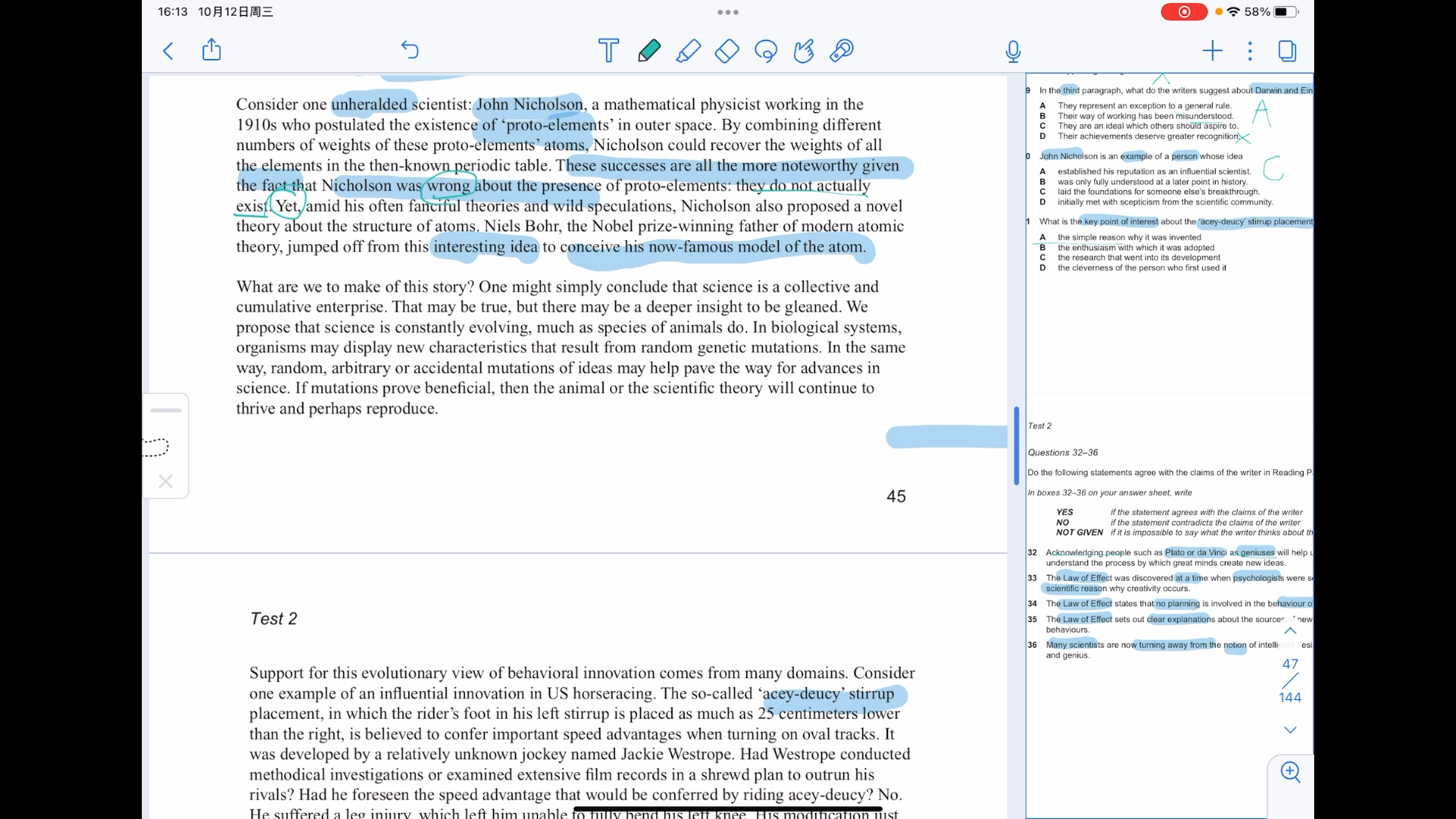Tap the 16:13 clock
This screenshot has width=1456, height=819.
point(172,11)
